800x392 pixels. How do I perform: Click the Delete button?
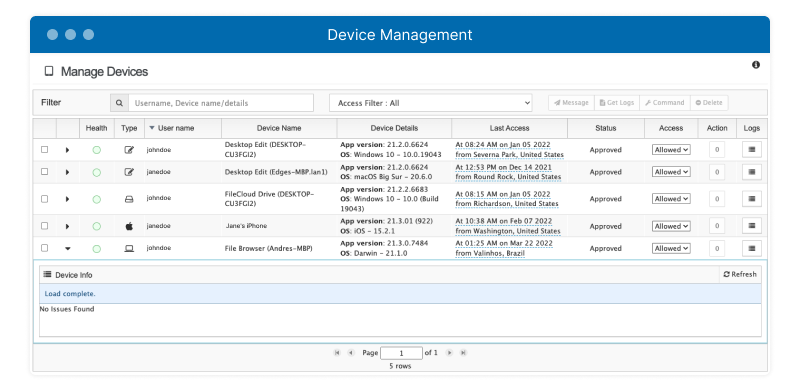tap(709, 103)
